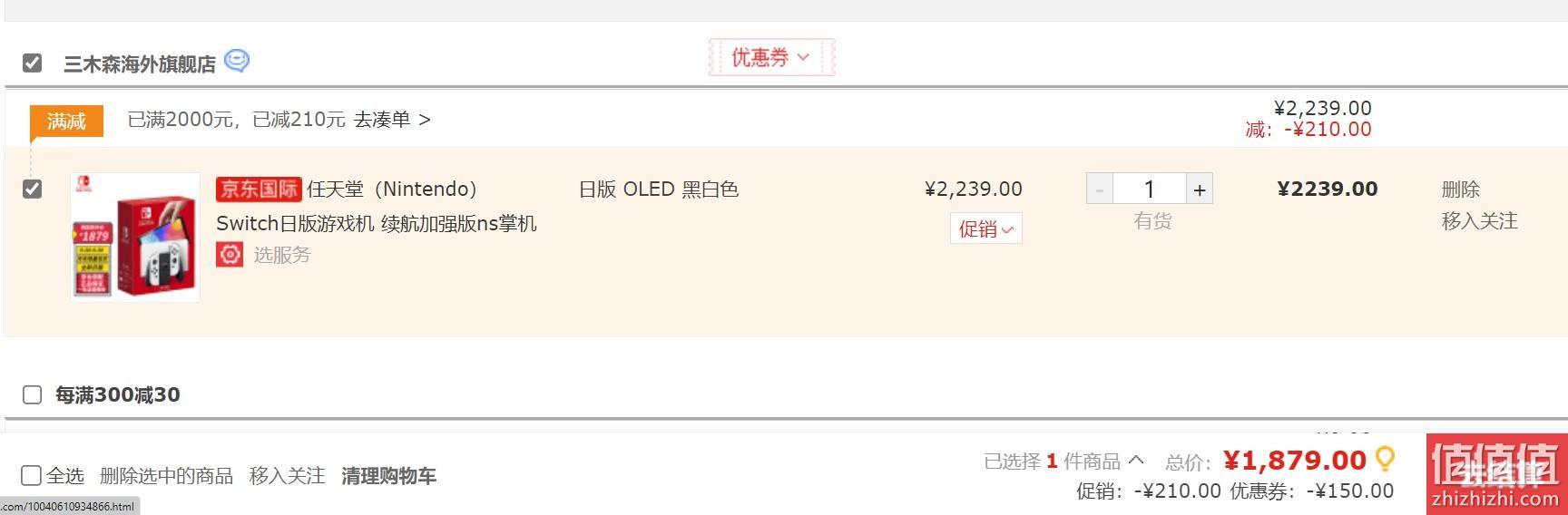The image size is (1568, 515).
Task: Click 清理购物车 at the bottom bar
Action: pos(388,476)
